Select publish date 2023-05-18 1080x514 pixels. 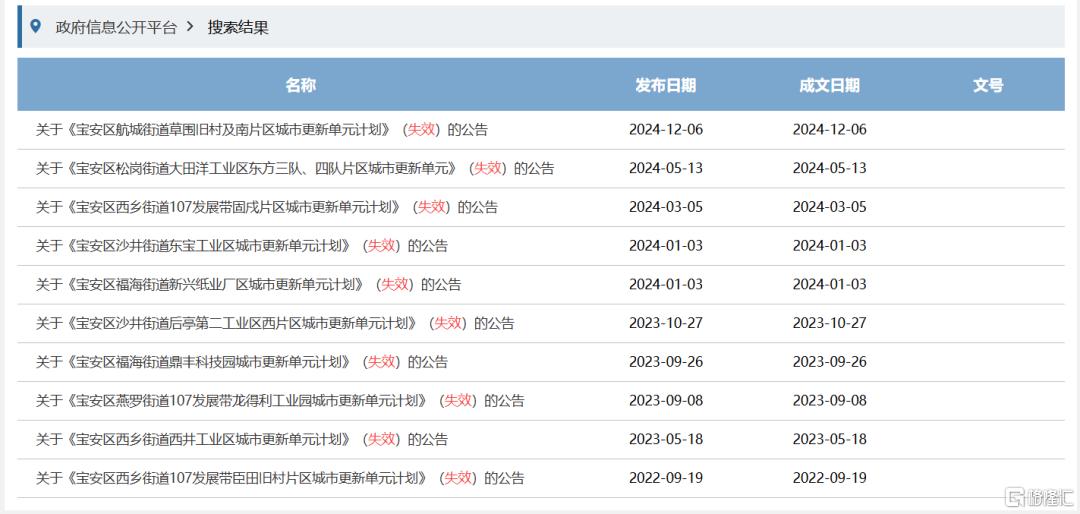[x=666, y=439]
